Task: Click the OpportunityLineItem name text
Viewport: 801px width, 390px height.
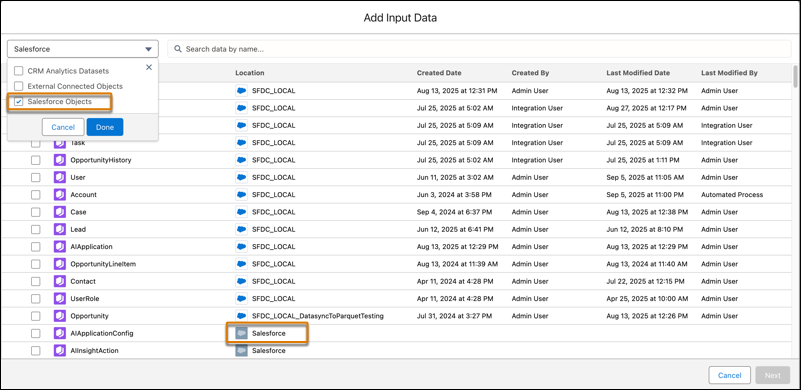Action: 103,264
